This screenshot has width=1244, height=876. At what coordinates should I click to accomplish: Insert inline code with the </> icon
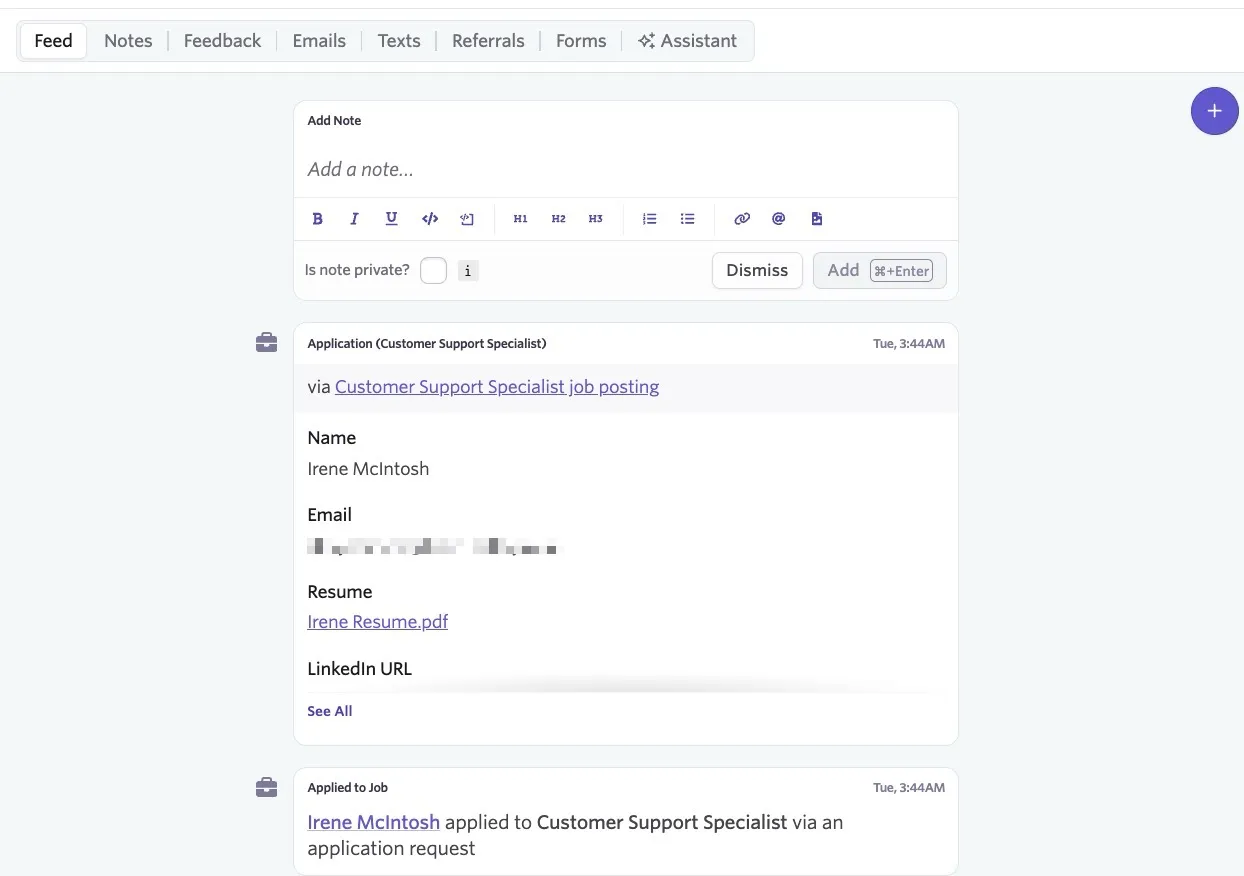coord(430,219)
